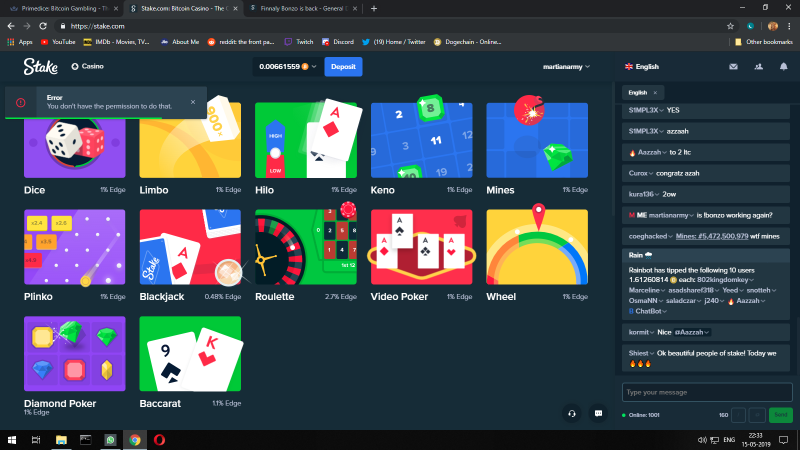Screen dimensions: 800x450
Task: Open the Dice game thumbnail
Action: coord(74,140)
